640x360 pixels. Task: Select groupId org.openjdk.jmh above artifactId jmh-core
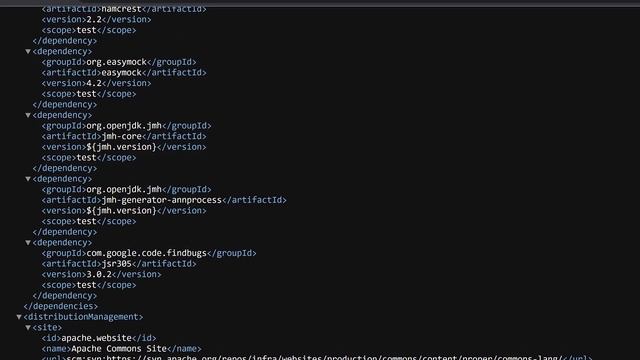tap(127, 126)
